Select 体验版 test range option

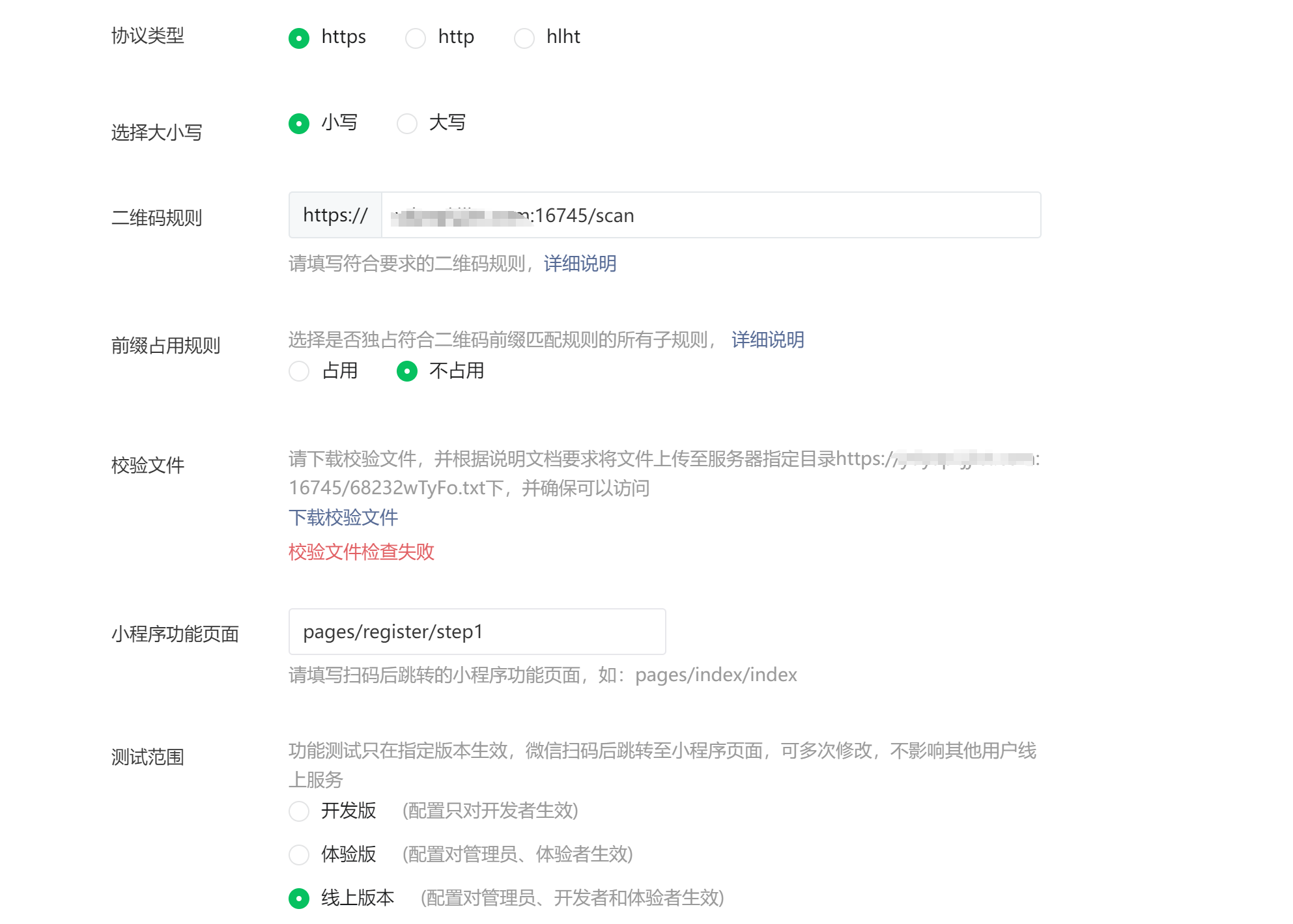(x=299, y=854)
